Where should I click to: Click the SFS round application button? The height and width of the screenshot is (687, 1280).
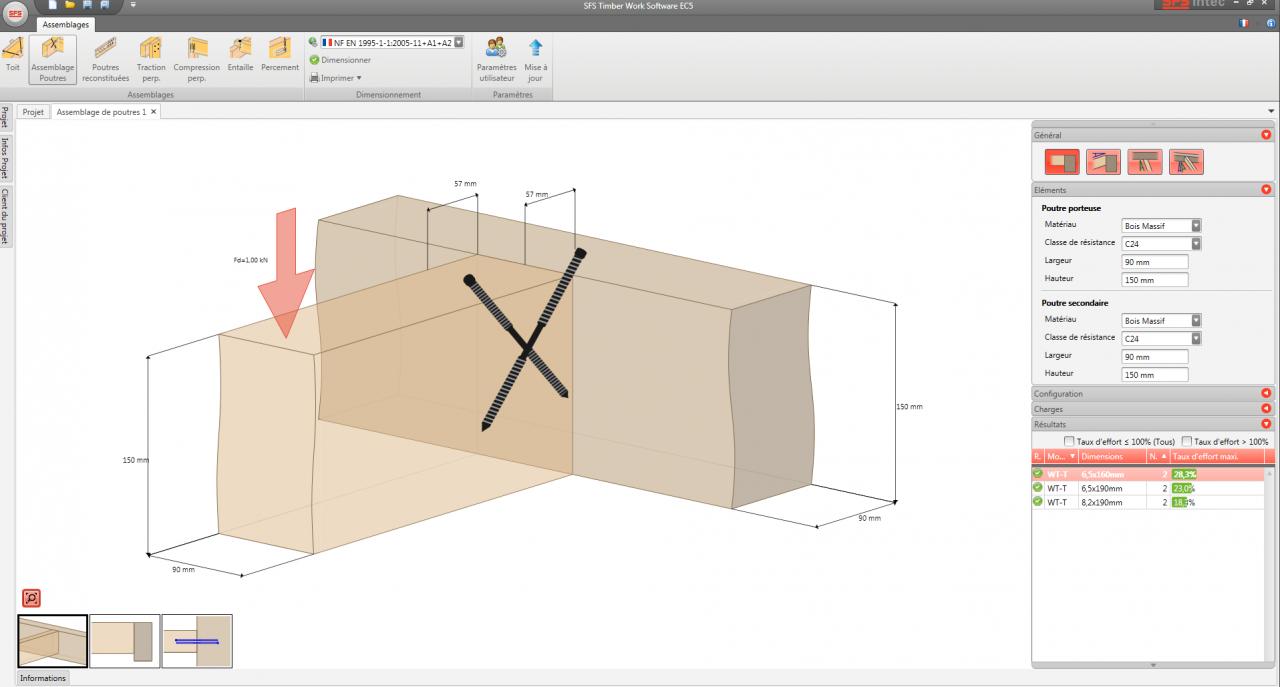pos(16,13)
